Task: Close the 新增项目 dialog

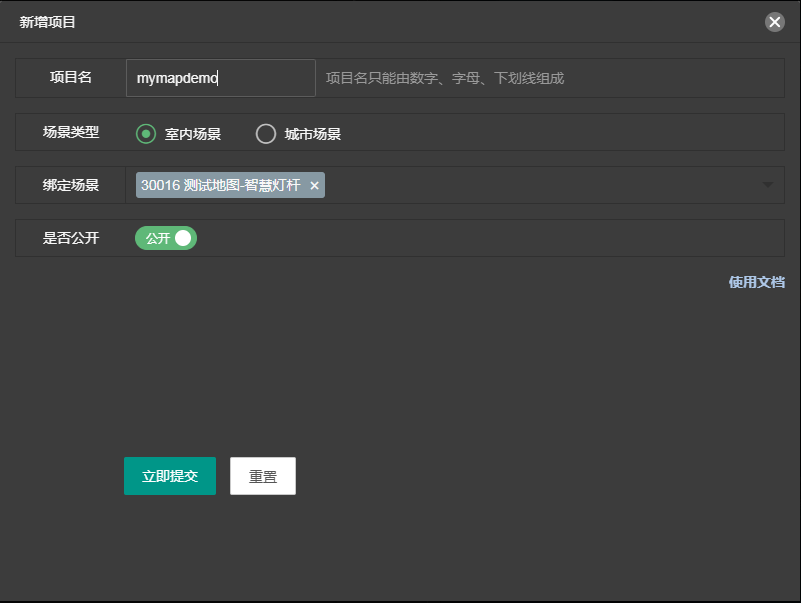Action: click(x=774, y=22)
